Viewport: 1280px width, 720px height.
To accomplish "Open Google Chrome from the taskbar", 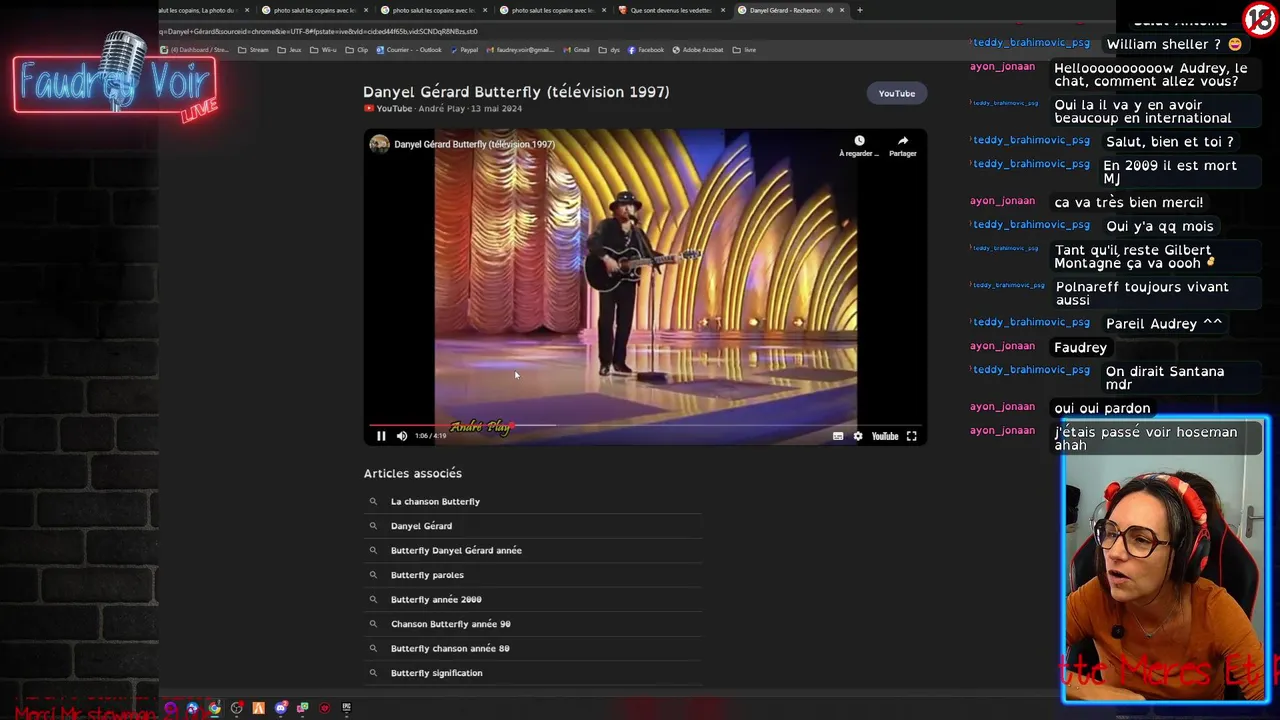I will [x=214, y=708].
